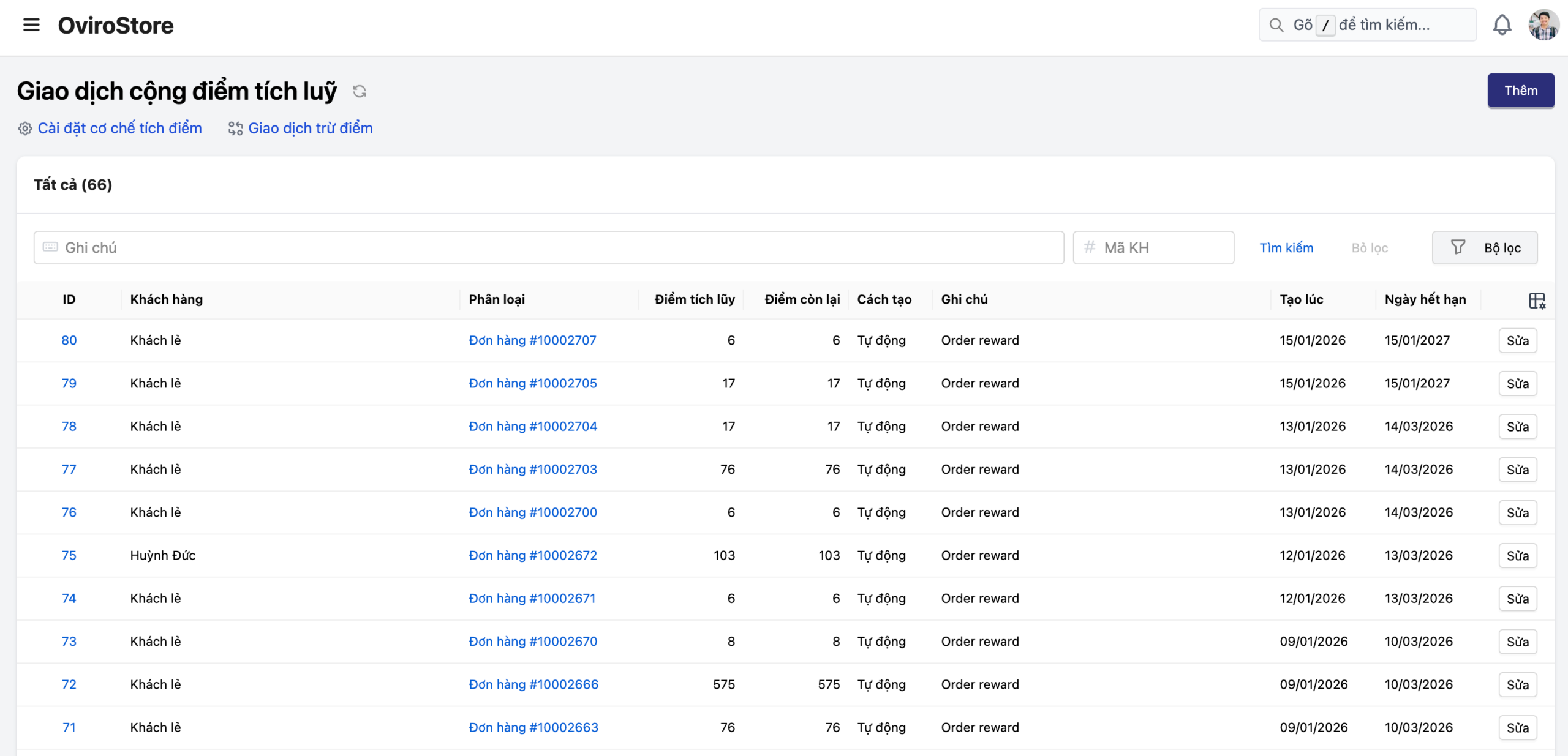Open the user profile avatar
This screenshot has width=1568, height=756.
click(x=1543, y=25)
